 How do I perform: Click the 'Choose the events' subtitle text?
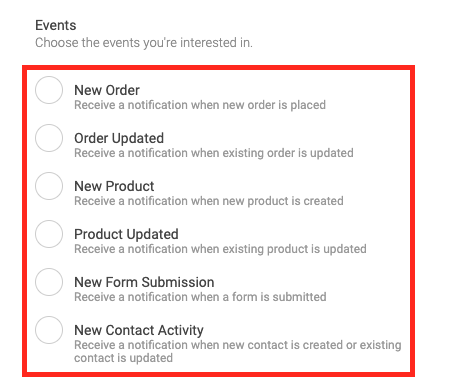coord(144,43)
